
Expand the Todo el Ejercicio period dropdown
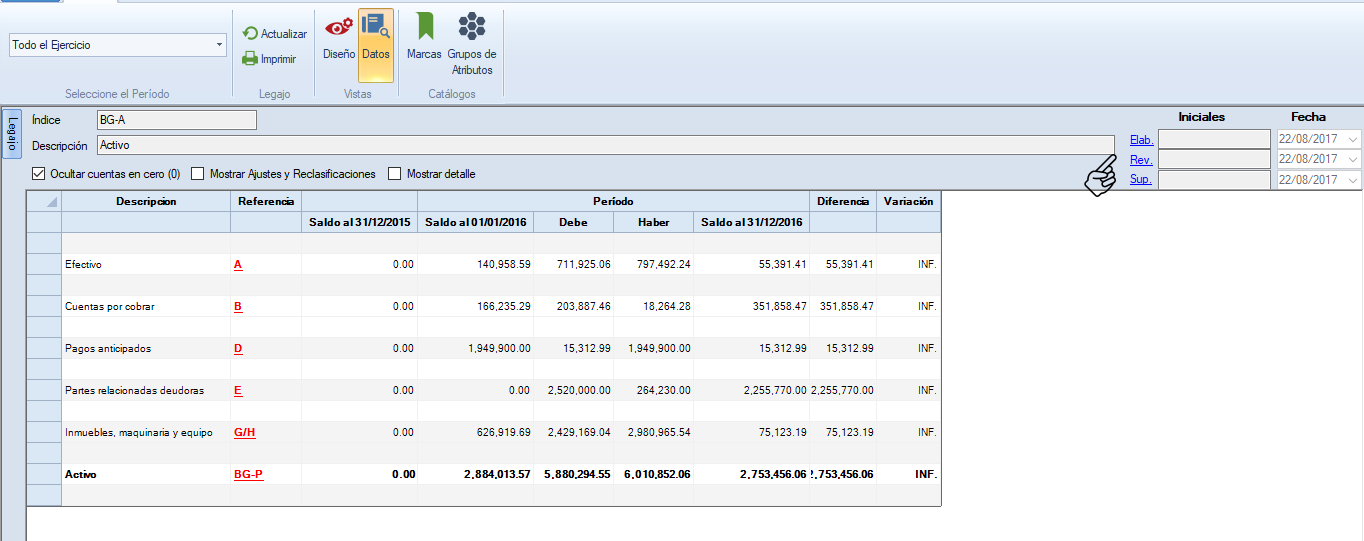pos(219,45)
